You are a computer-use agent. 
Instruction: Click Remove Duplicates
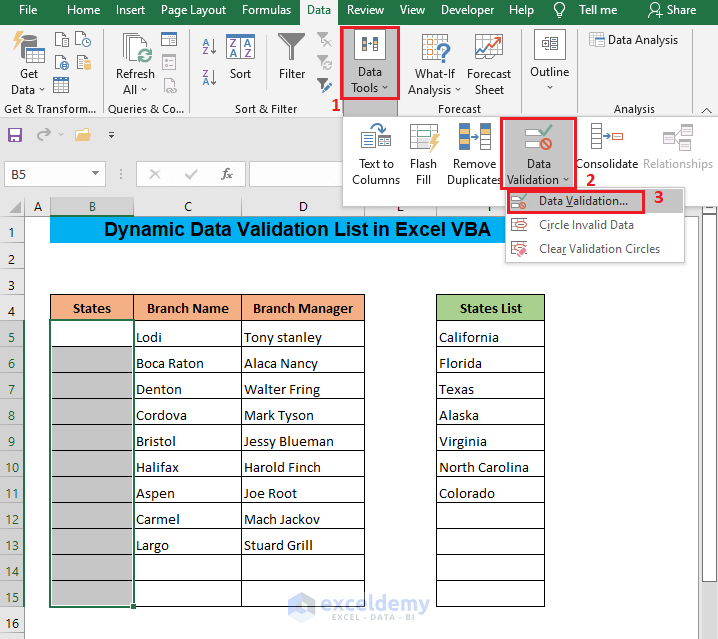tap(474, 154)
